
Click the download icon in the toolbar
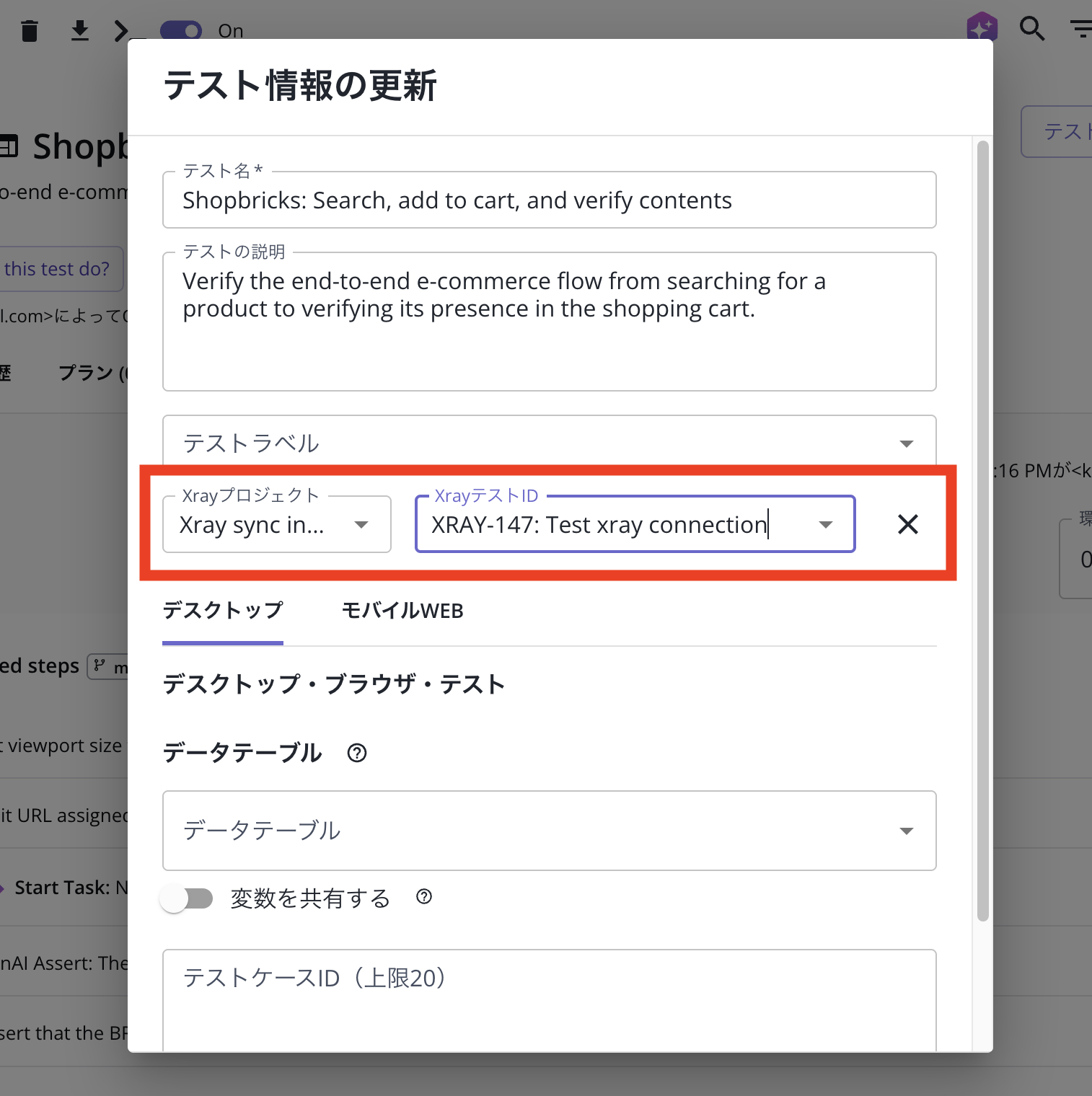80,30
